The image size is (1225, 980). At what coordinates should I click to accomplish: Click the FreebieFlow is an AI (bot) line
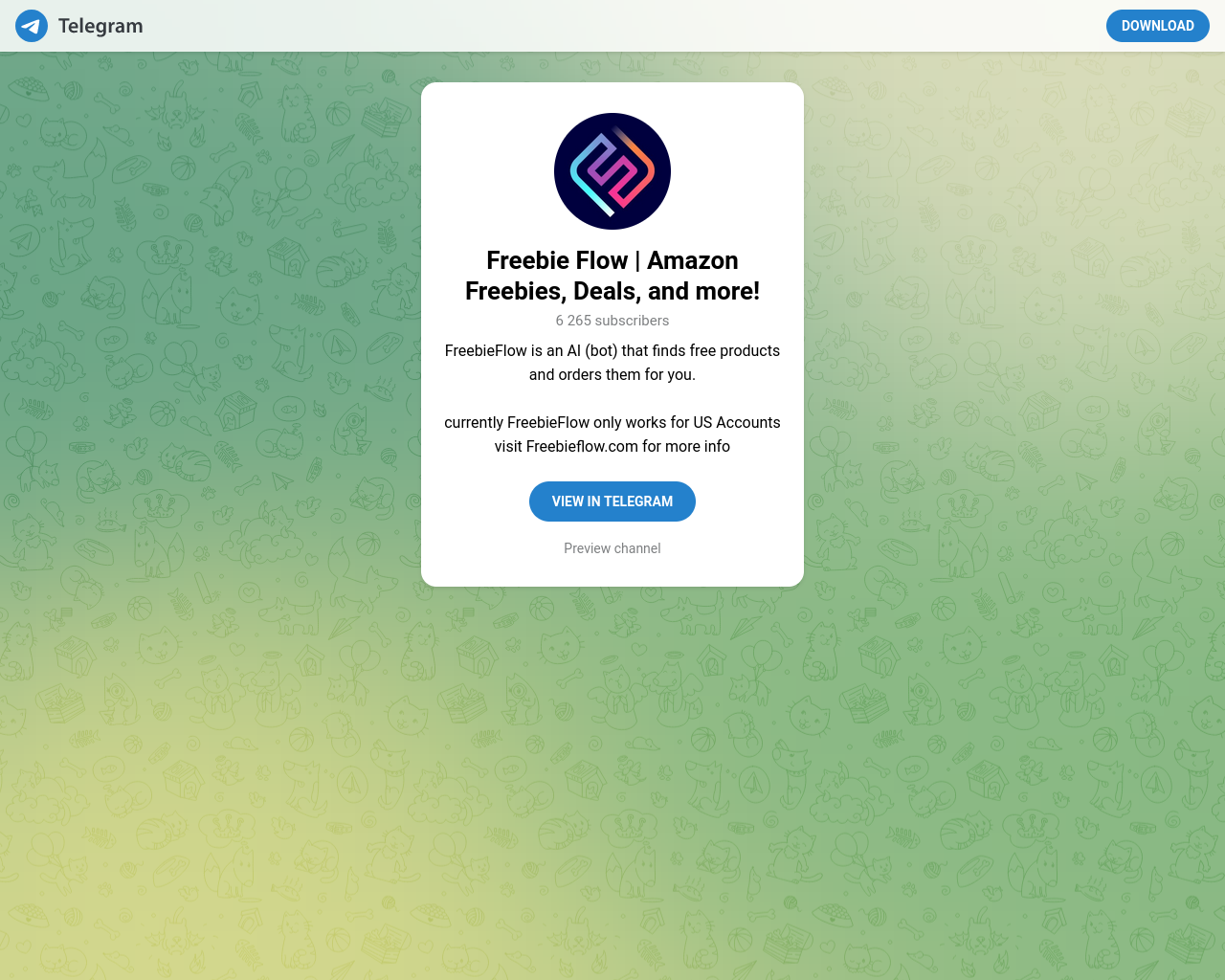click(612, 350)
